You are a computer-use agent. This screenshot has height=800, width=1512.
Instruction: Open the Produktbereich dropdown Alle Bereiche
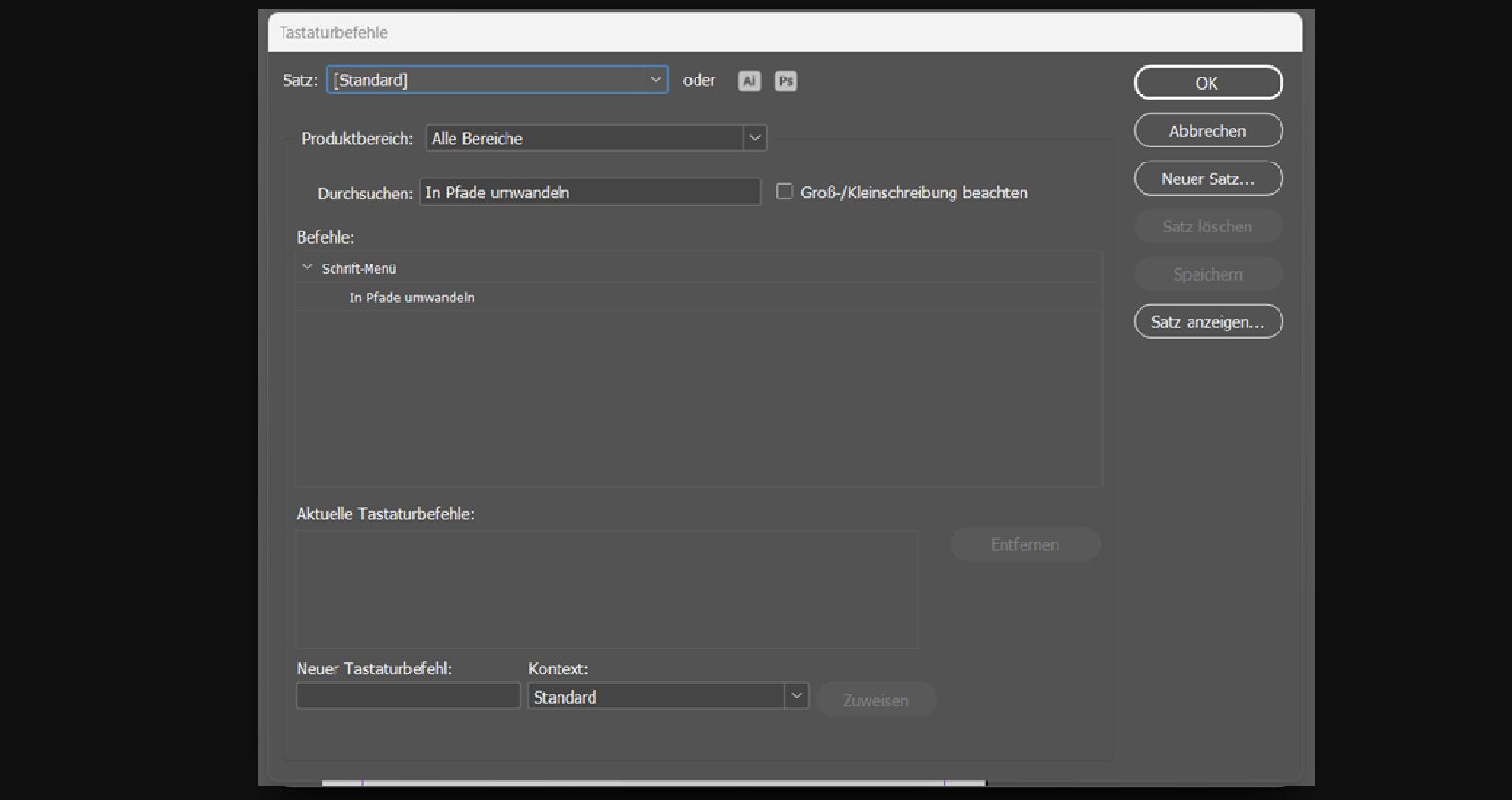coord(596,138)
